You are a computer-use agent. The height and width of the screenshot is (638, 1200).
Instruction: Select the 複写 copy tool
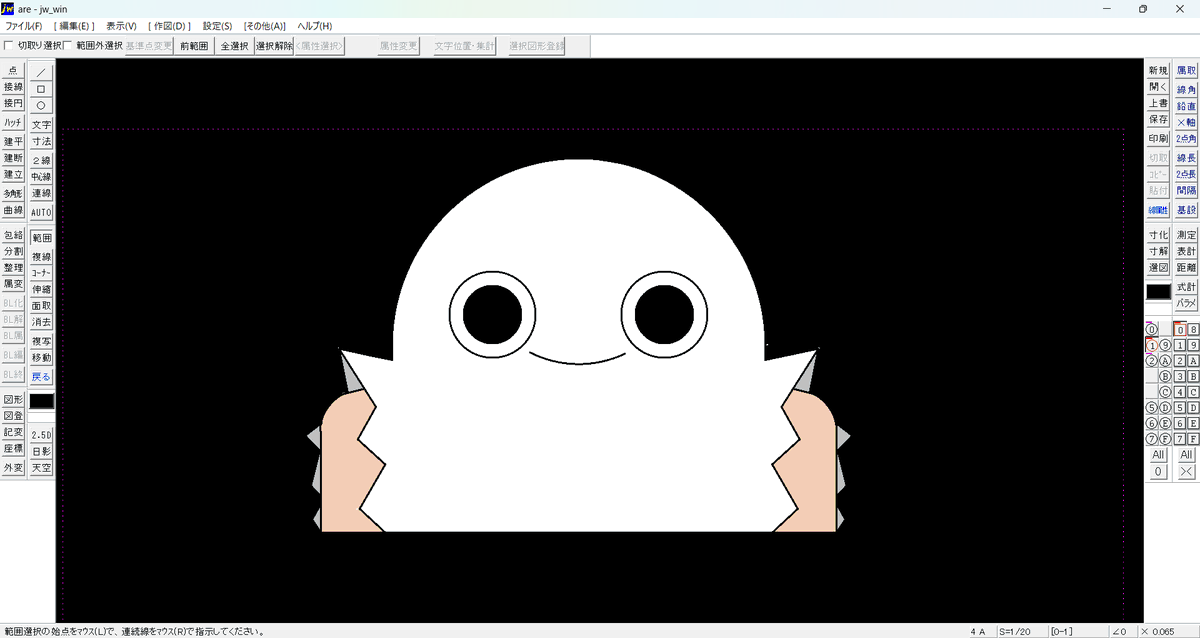point(41,341)
